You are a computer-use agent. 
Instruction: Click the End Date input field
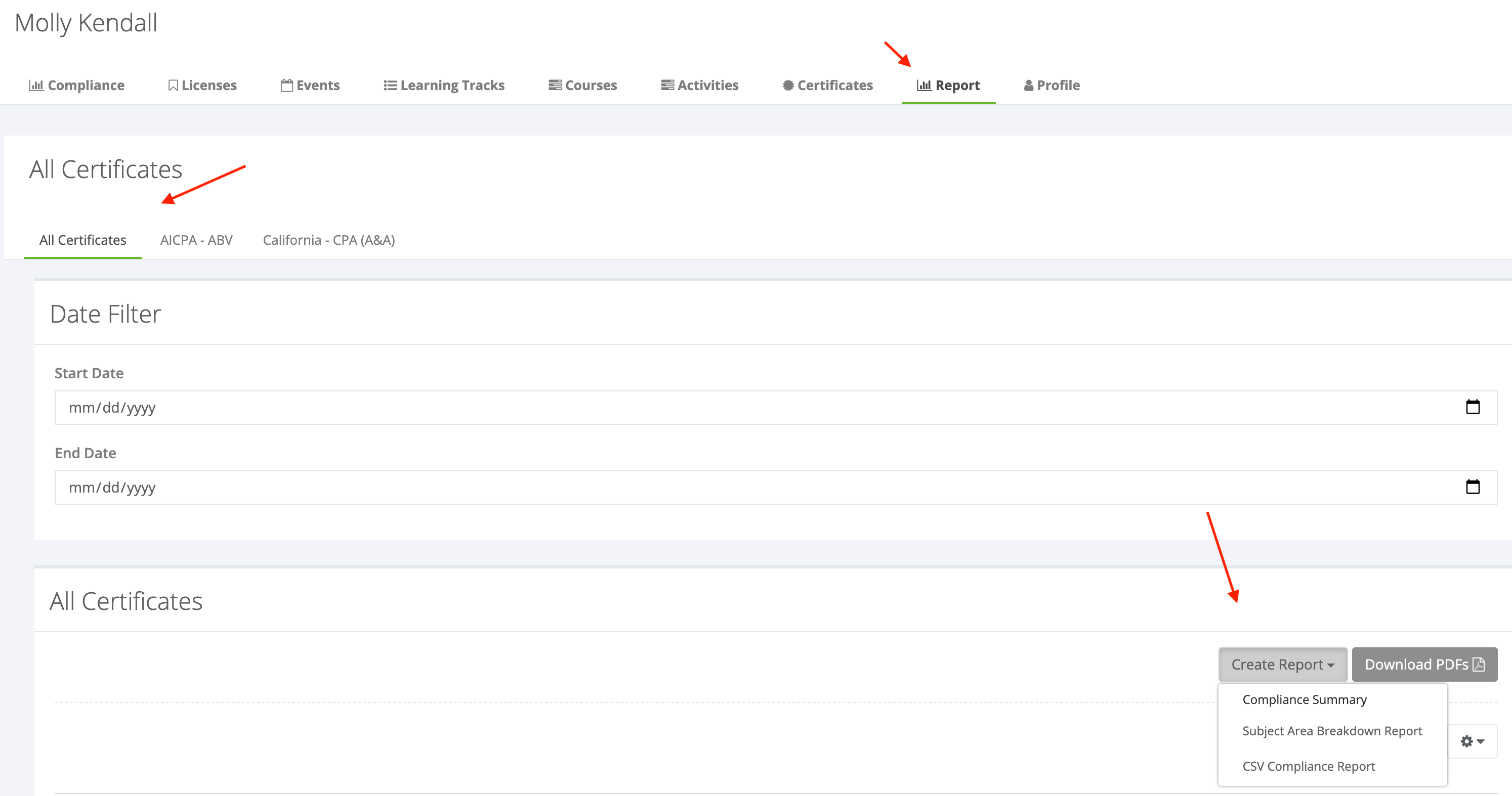776,488
